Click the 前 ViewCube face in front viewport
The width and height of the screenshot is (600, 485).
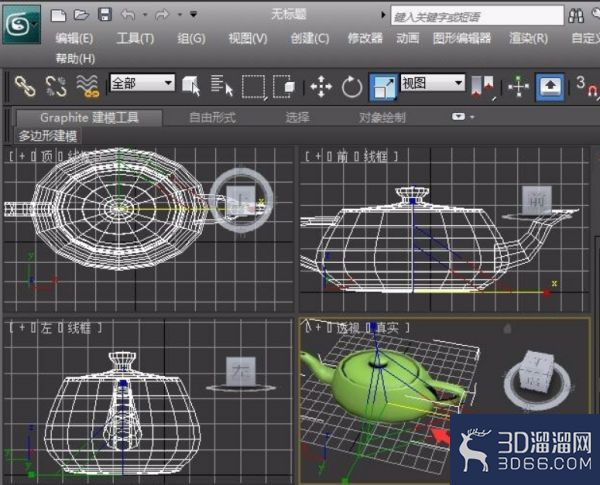tap(537, 200)
